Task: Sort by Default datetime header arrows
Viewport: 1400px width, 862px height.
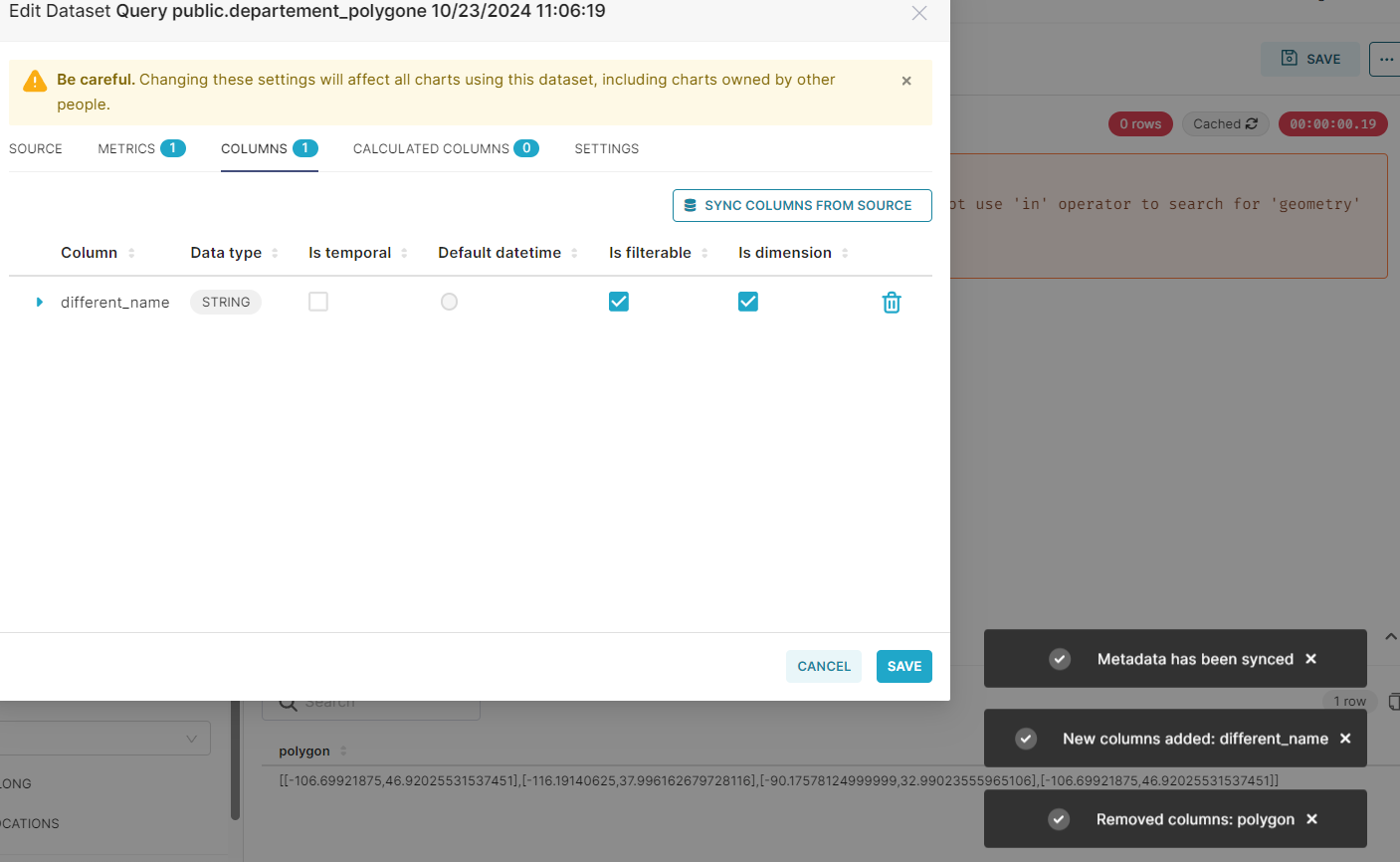Action: tap(574, 253)
